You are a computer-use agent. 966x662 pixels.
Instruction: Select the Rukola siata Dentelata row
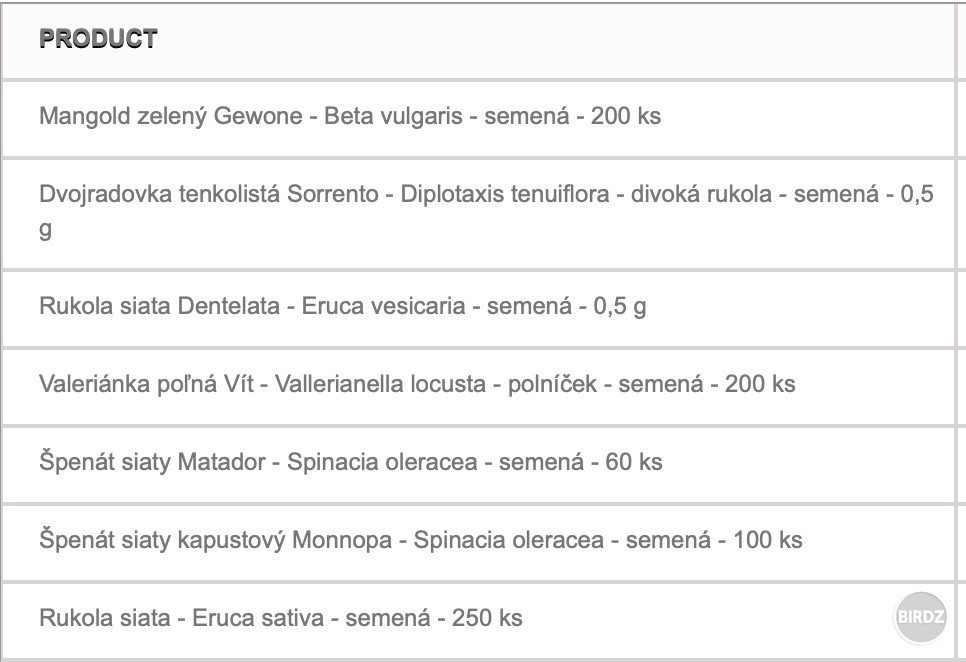click(159, 306)
